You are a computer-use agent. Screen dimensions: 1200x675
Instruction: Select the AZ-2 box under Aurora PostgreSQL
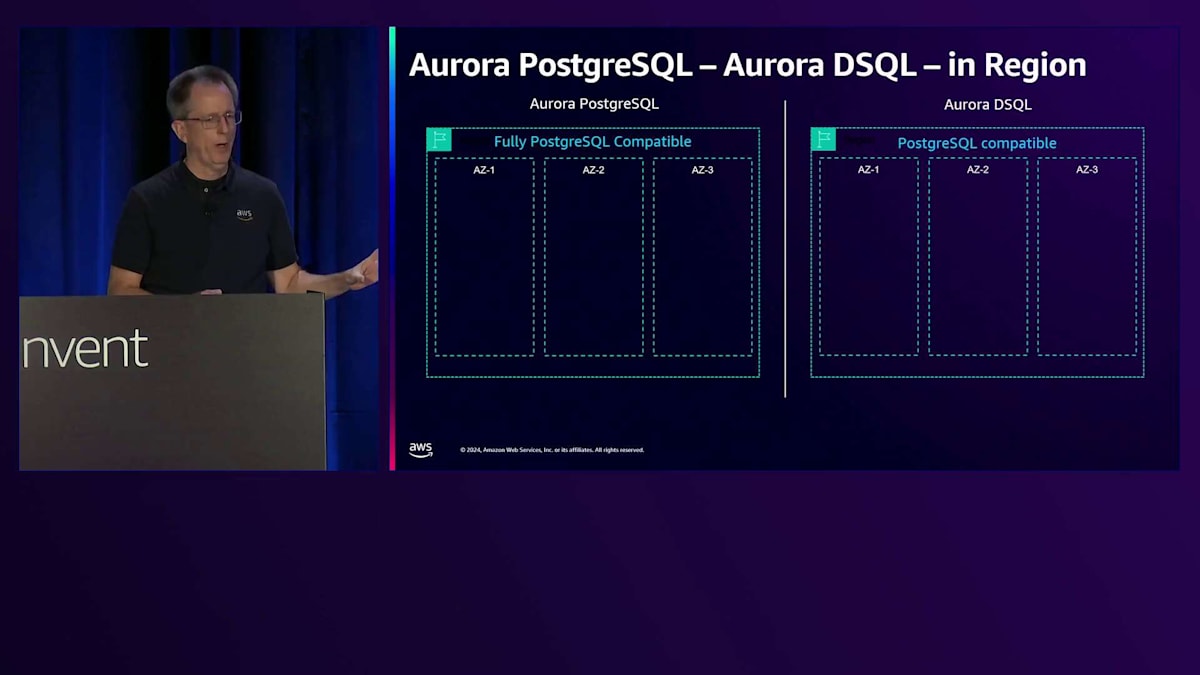[593, 257]
